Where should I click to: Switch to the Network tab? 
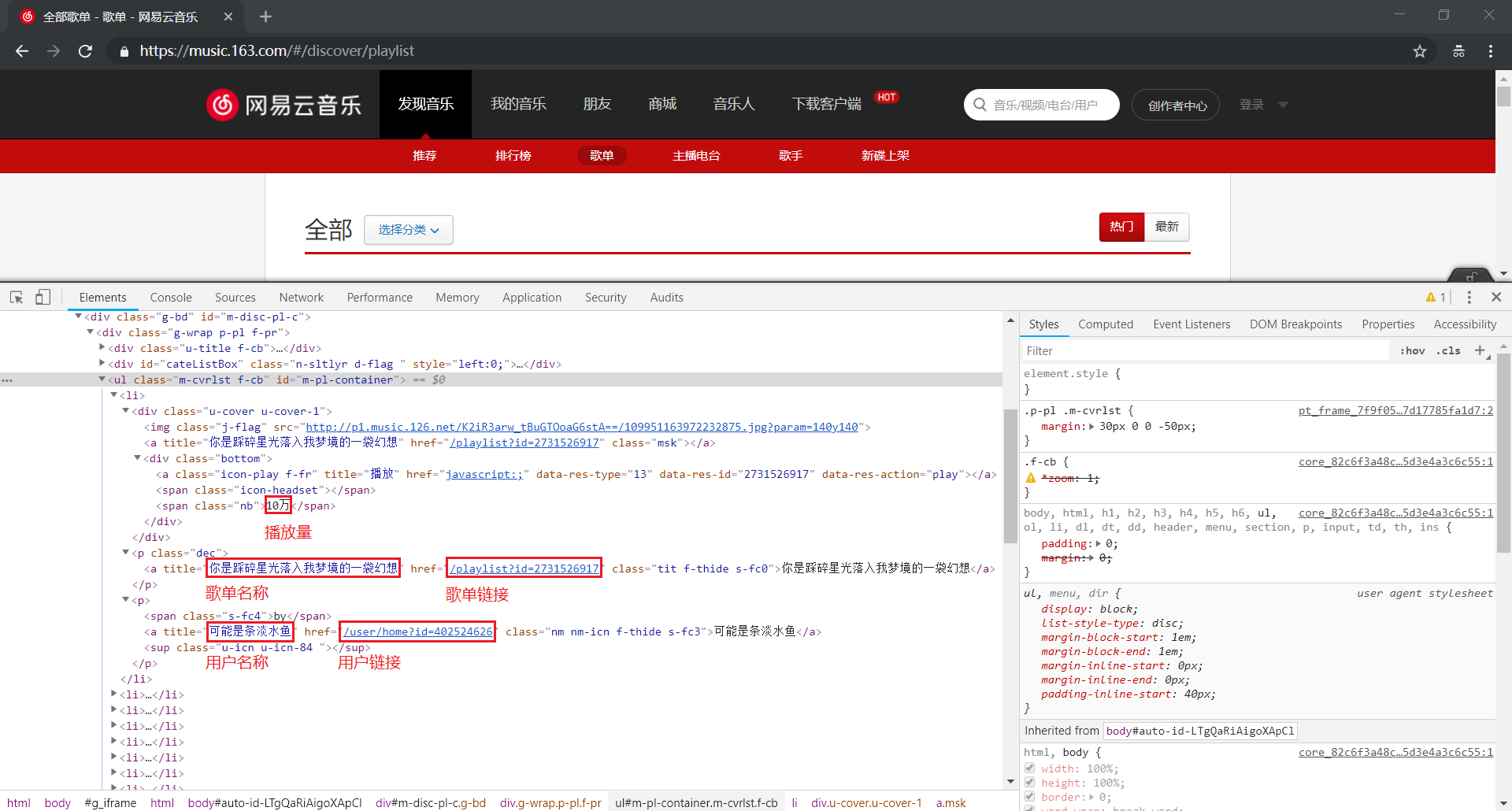coord(302,298)
